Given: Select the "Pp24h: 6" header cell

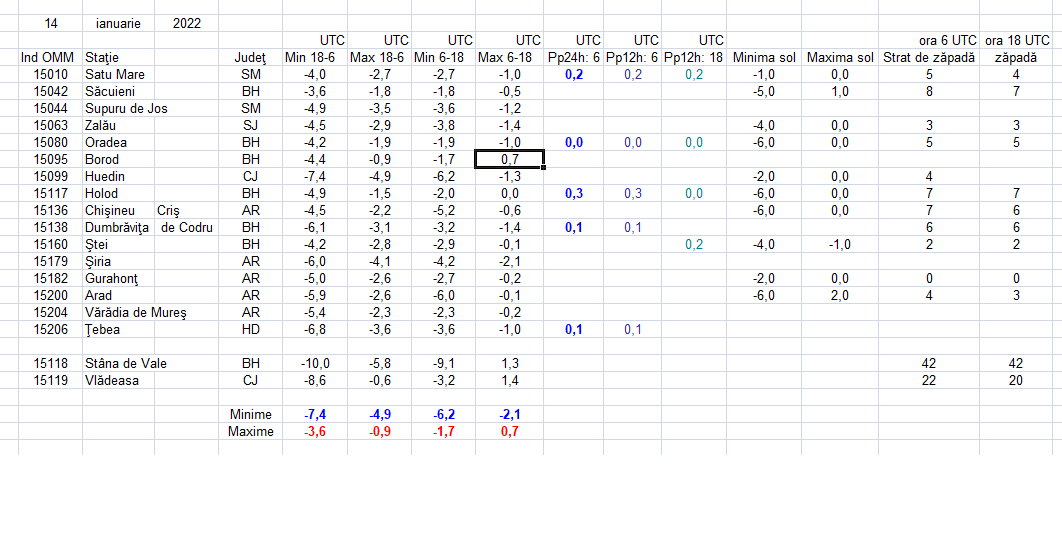Looking at the screenshot, I should coord(574,58).
